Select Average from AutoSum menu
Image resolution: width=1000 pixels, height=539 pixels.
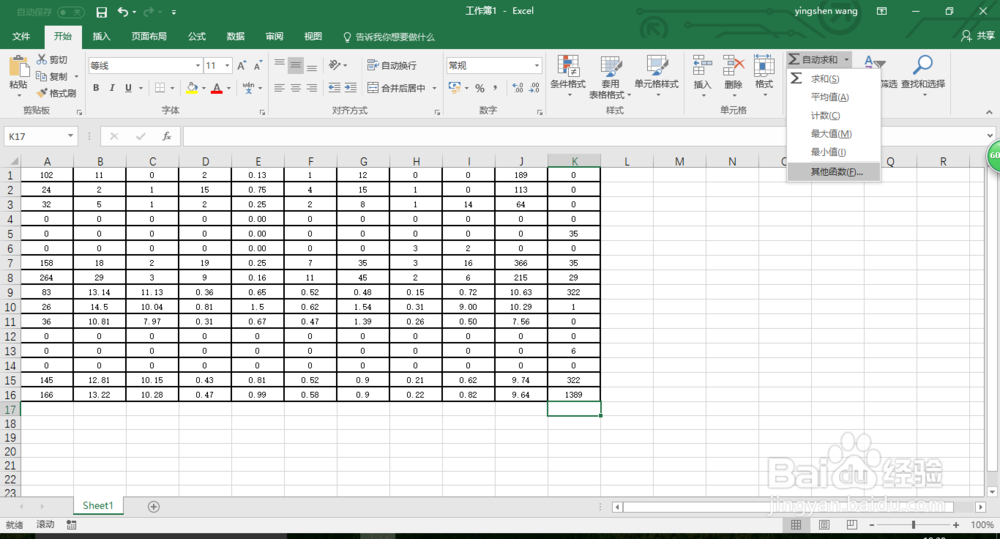tap(834, 97)
